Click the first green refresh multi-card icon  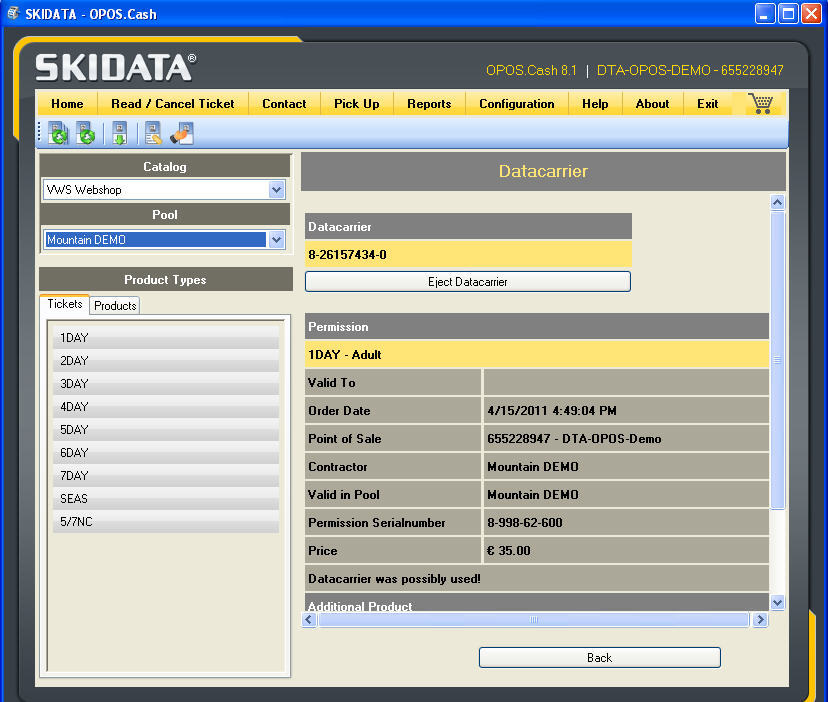coord(58,134)
